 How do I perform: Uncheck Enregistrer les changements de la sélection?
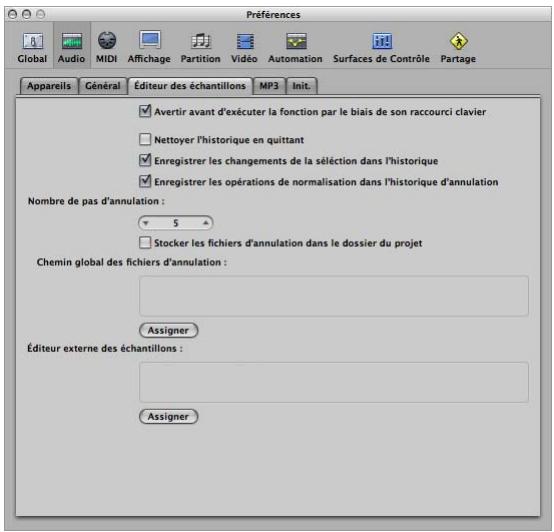click(145, 160)
